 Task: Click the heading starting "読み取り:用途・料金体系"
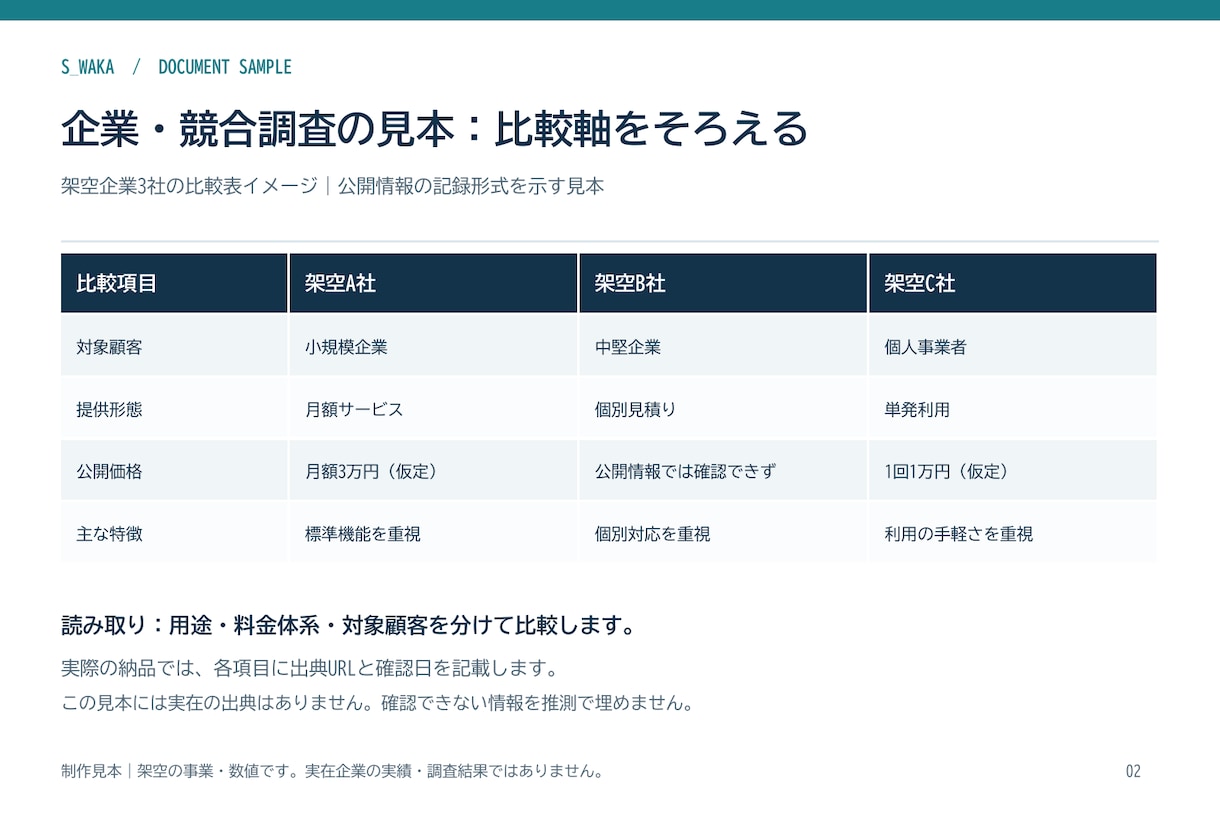point(349,626)
